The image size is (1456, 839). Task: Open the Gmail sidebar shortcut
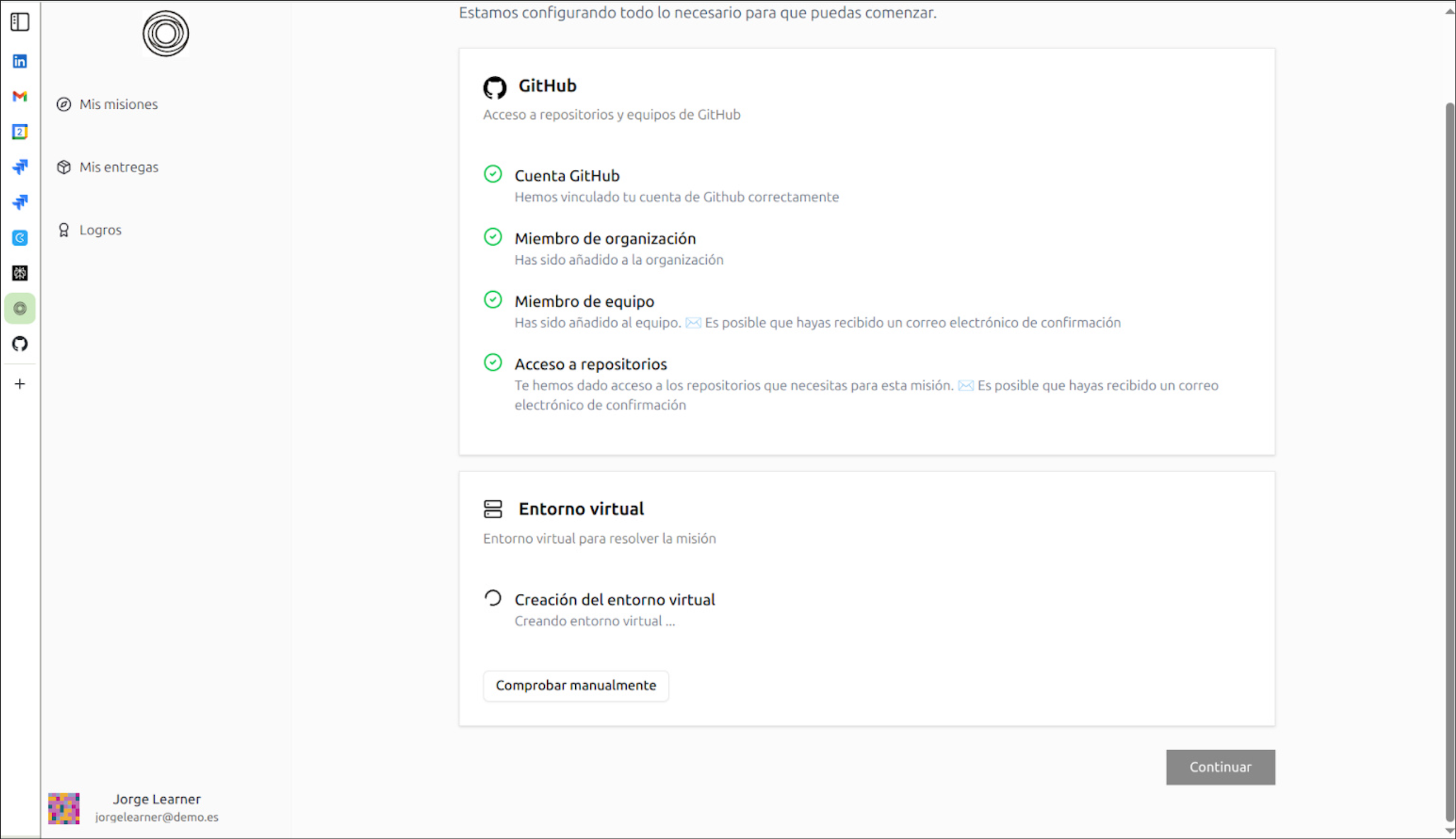[x=19, y=96]
